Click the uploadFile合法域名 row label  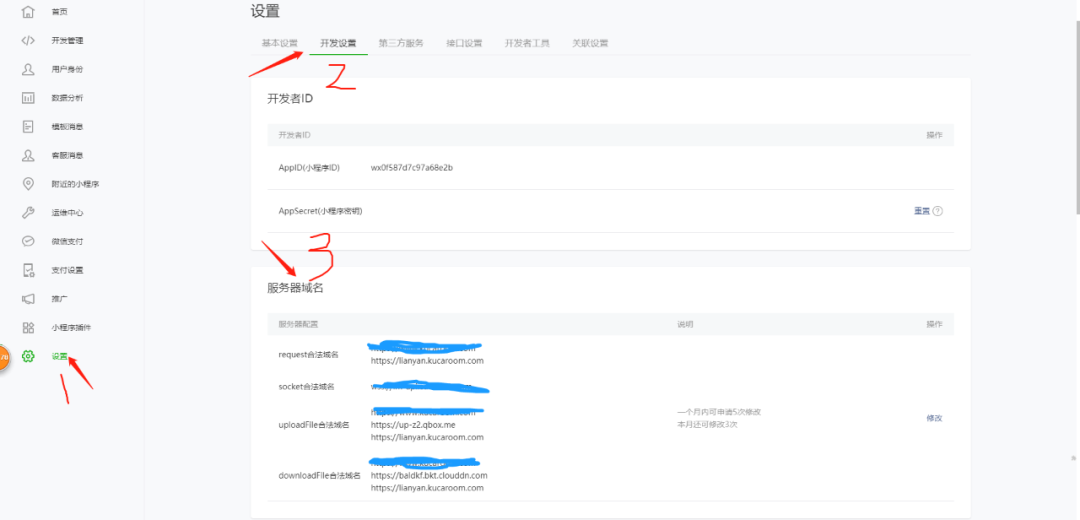coord(313,425)
